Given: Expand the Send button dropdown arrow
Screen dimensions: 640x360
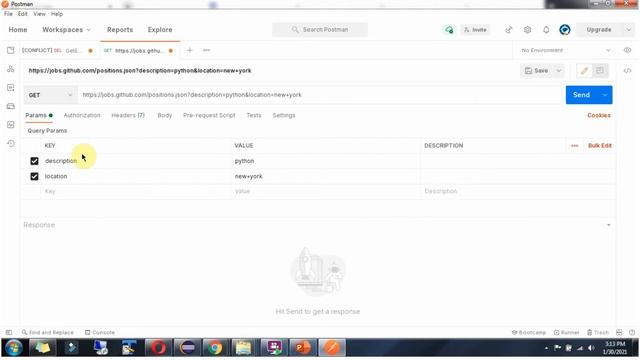Looking at the screenshot, I should (604, 95).
